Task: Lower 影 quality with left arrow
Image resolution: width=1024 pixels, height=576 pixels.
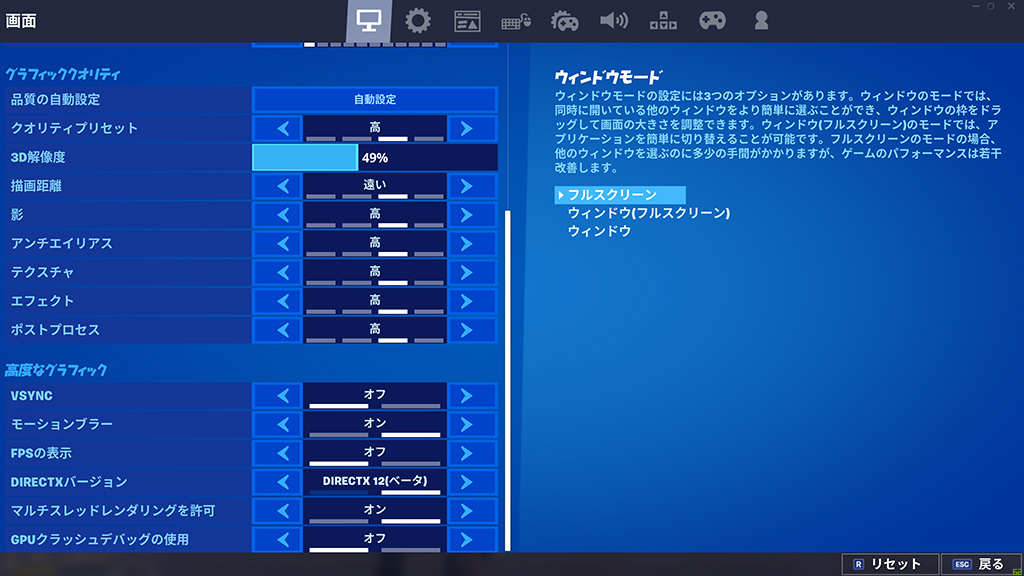Action: [277, 215]
